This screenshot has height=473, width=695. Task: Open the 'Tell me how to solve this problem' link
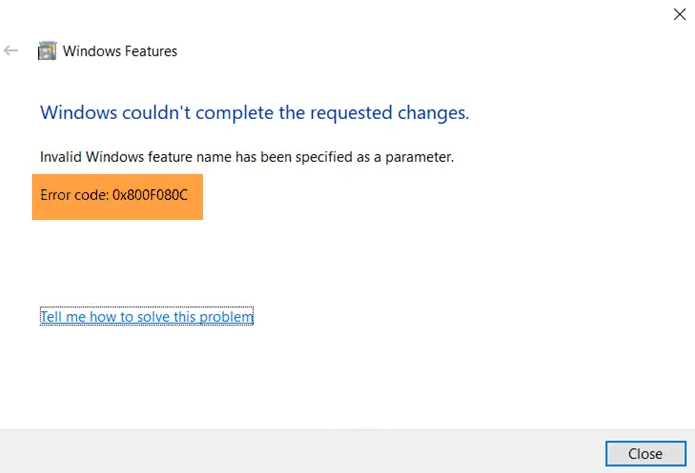pos(147,317)
